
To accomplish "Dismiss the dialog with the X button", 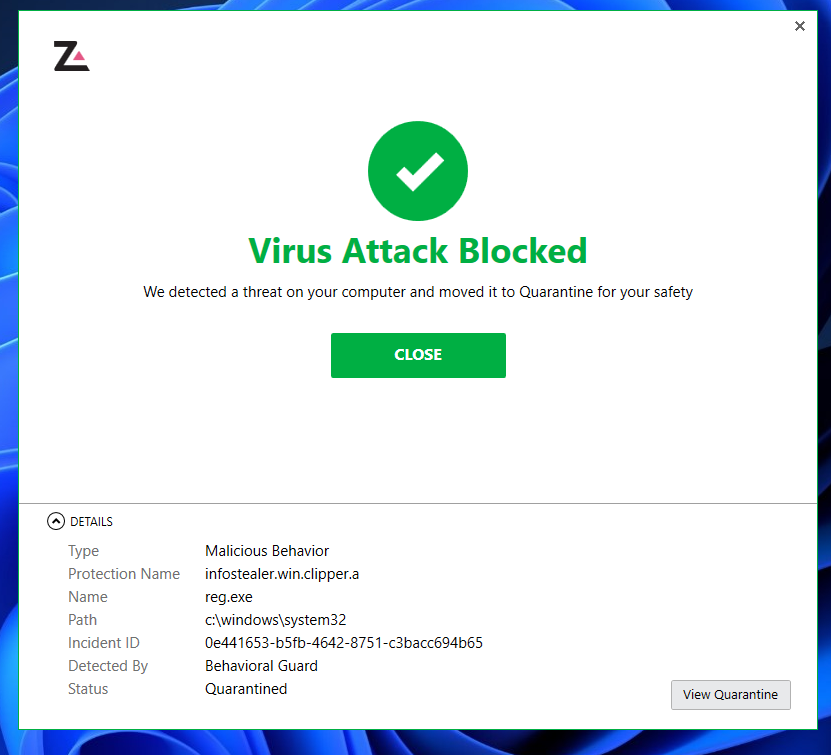I will (800, 27).
